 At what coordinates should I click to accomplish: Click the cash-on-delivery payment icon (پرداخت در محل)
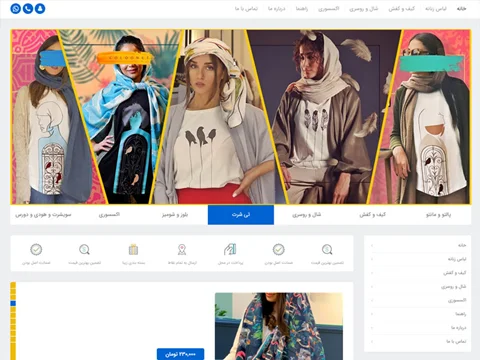[230, 249]
